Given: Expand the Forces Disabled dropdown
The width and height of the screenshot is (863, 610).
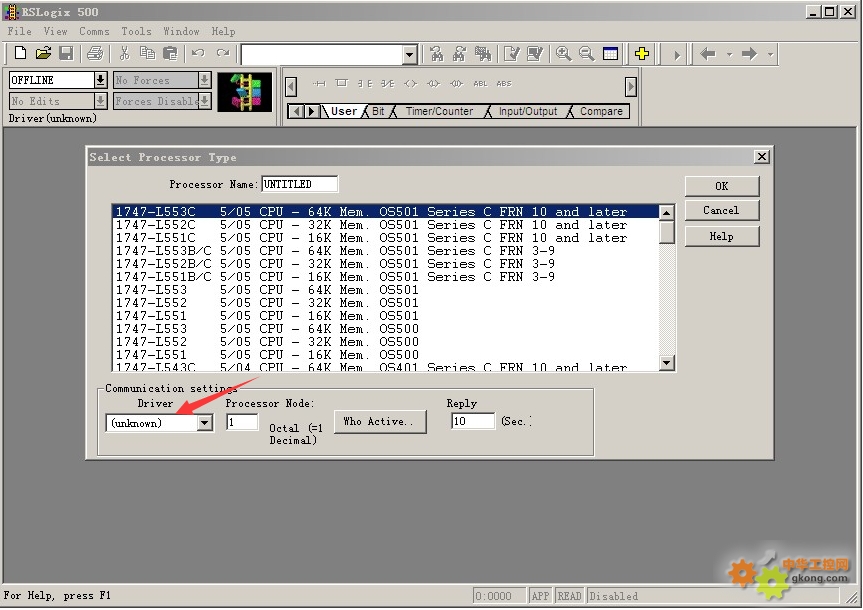Looking at the screenshot, I should tap(204, 101).
